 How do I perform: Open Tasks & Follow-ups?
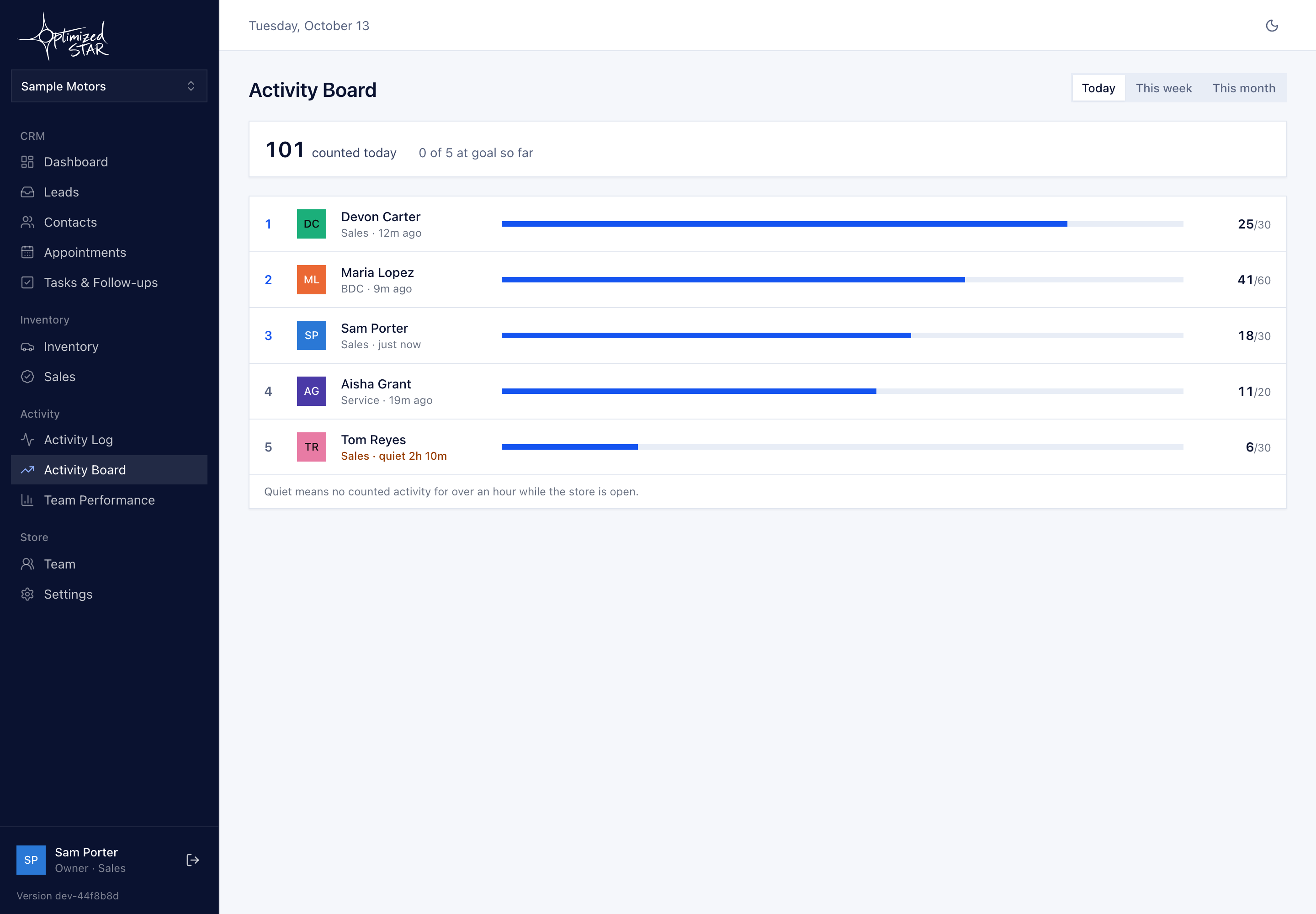(x=109, y=282)
